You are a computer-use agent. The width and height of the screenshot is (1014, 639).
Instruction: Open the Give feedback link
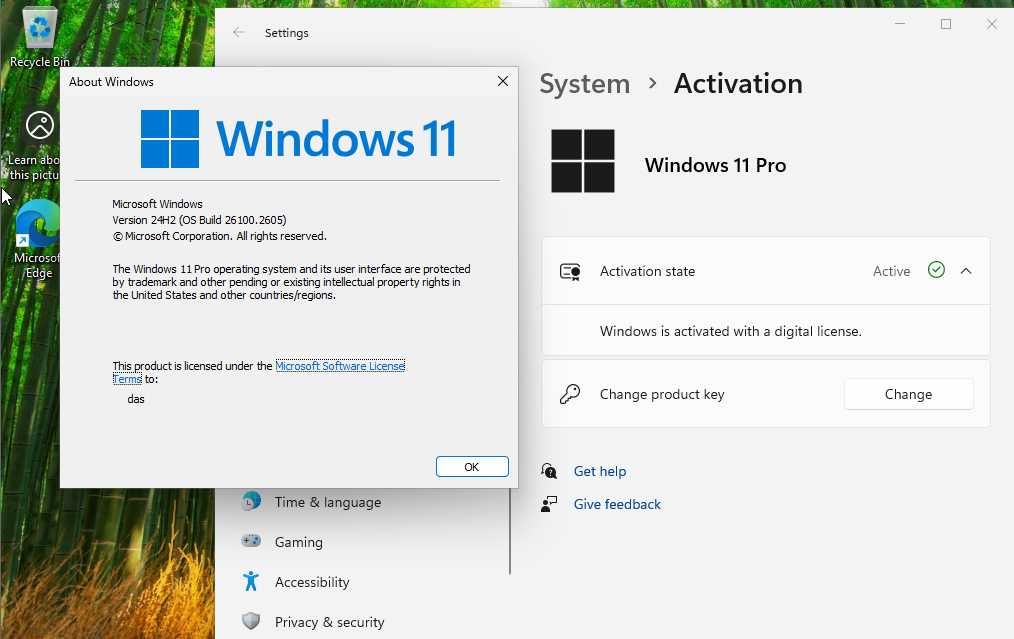click(x=617, y=504)
